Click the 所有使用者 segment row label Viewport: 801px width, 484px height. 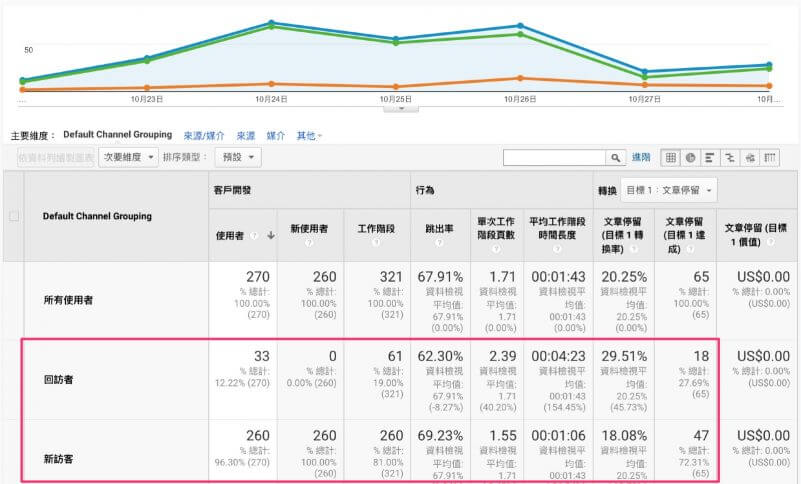[x=68, y=300]
